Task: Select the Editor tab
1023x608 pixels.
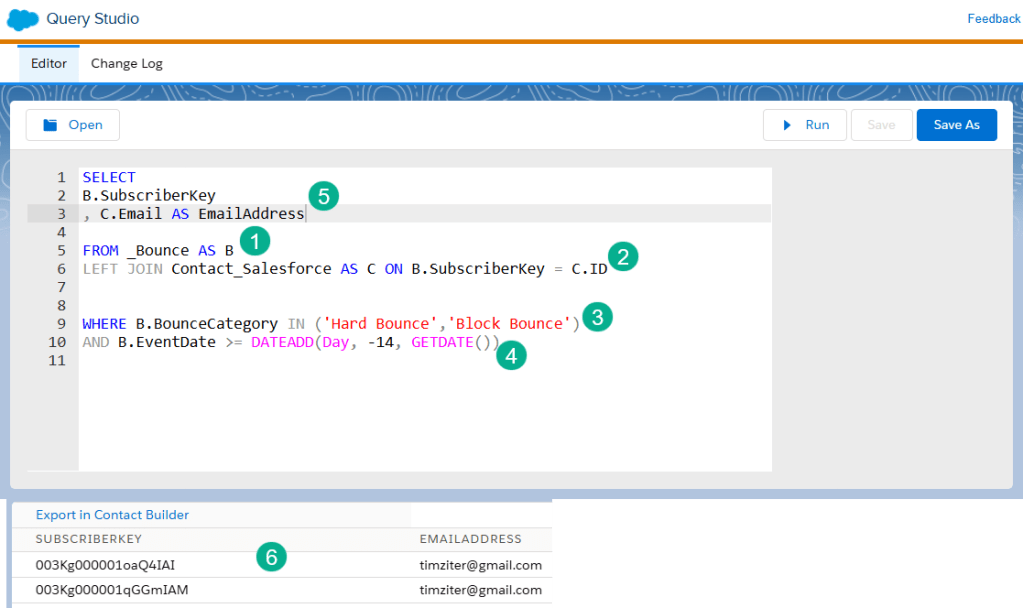Action: 49,63
